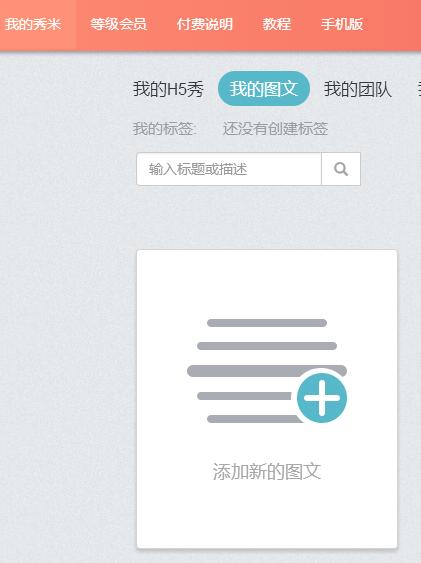421x563 pixels.
Task: Click the 还没有创建标签 text
Action: pos(275,129)
